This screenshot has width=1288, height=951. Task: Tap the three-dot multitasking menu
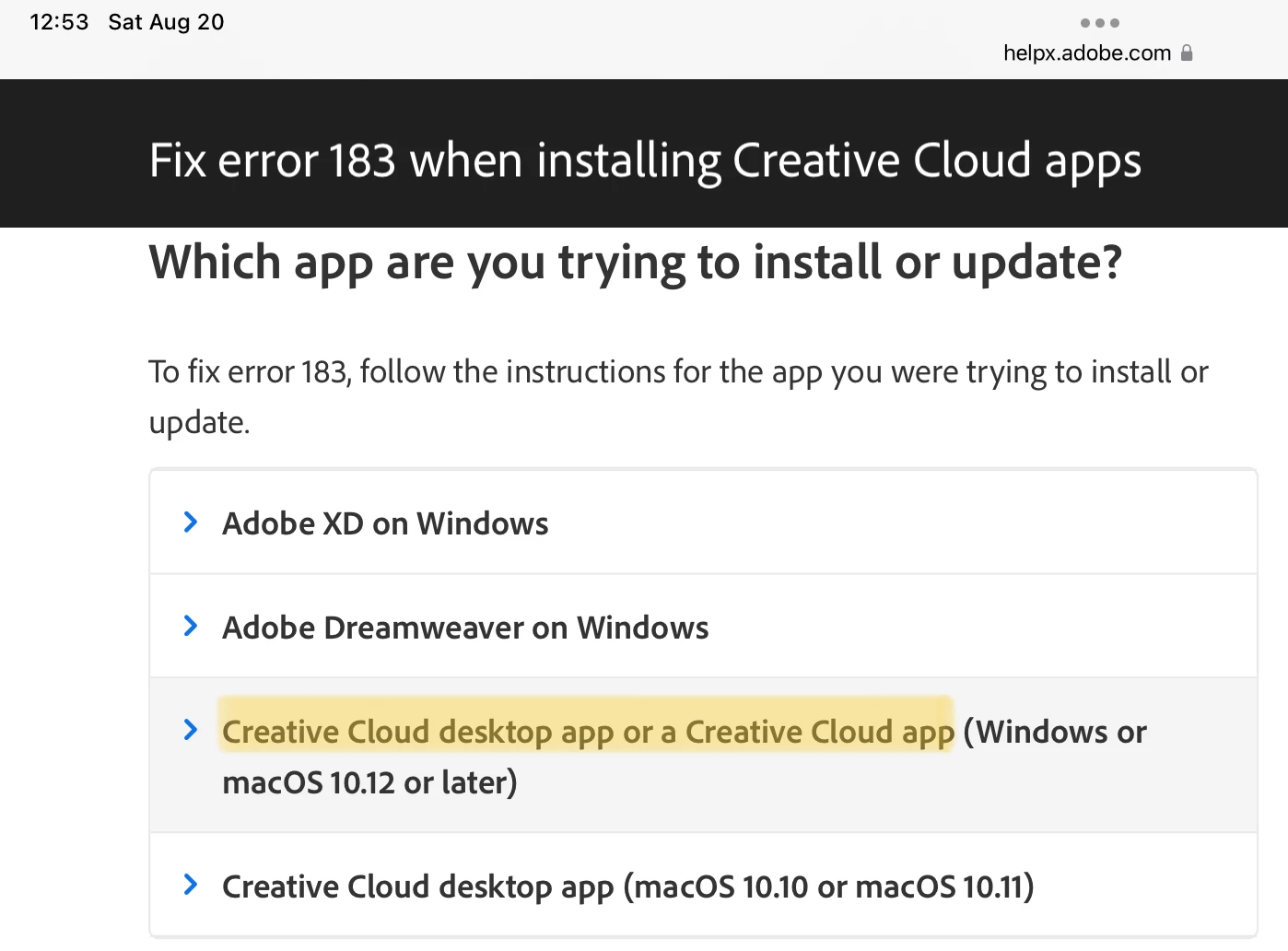pyautogui.click(x=1100, y=22)
